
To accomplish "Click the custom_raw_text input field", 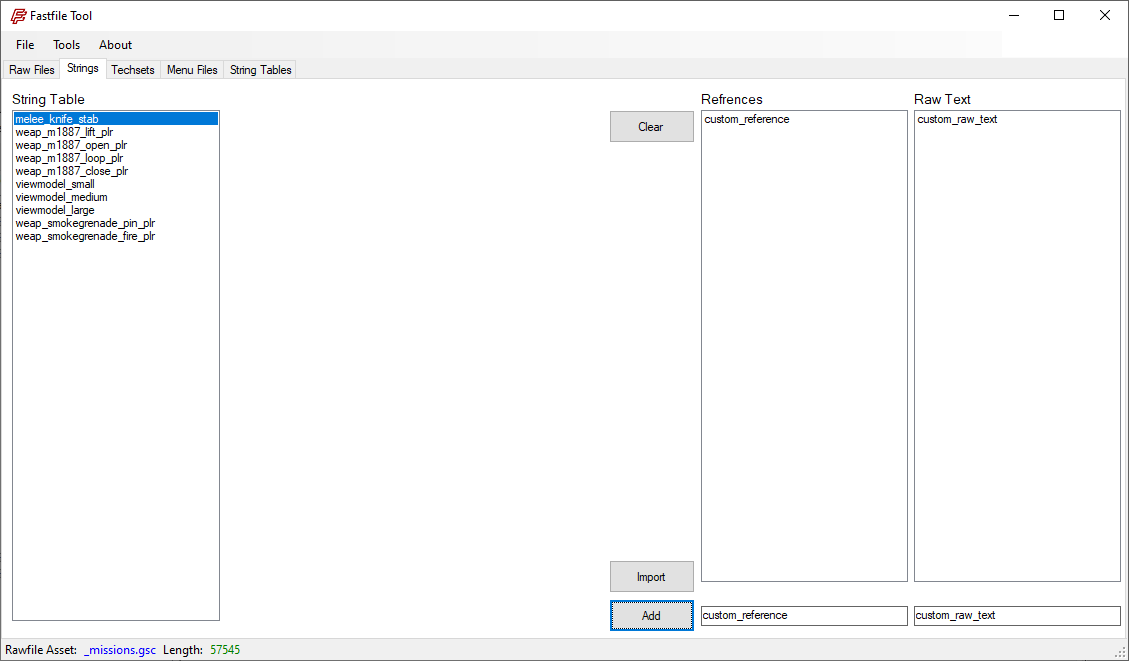I will tap(1016, 616).
